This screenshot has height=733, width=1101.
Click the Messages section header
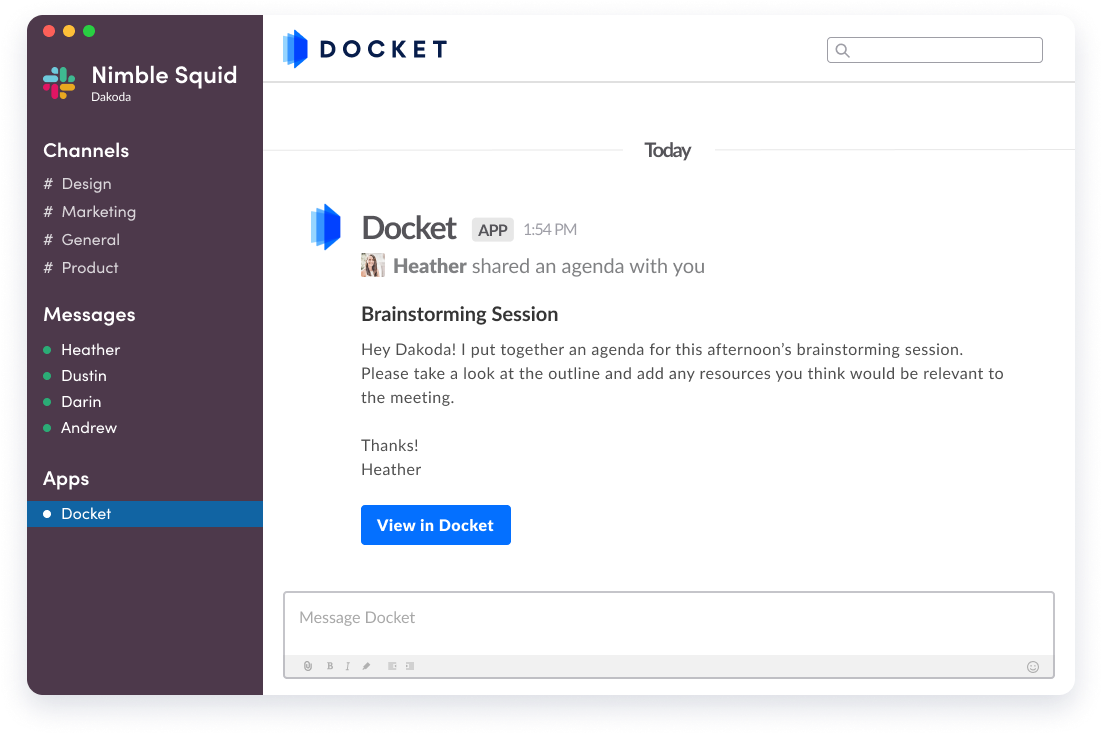(89, 315)
